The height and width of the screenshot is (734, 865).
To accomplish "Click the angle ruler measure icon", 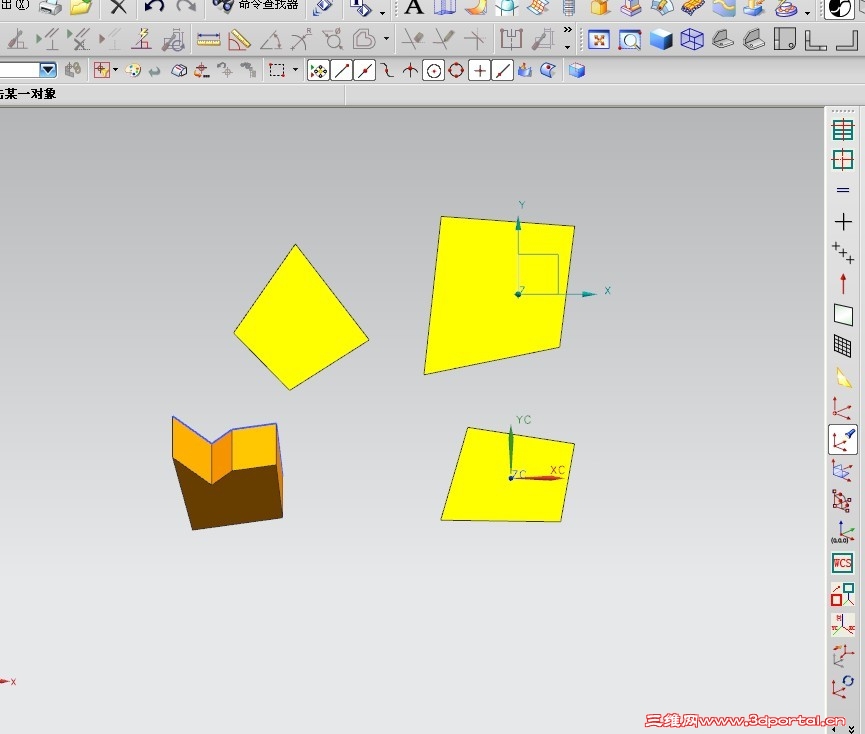I will pos(239,40).
